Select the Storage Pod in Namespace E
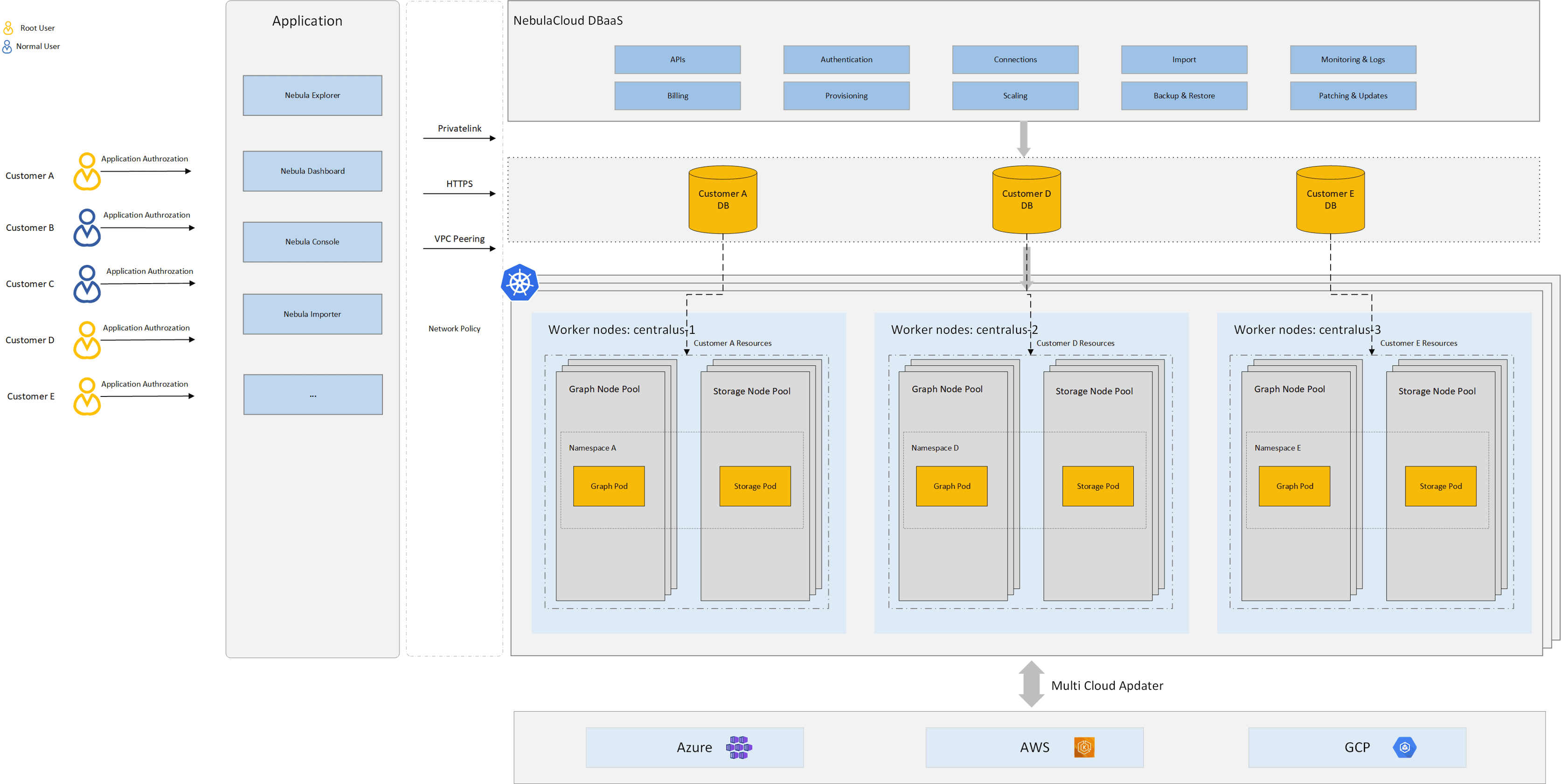Screen dimensions: 1561x784 (x=1441, y=486)
